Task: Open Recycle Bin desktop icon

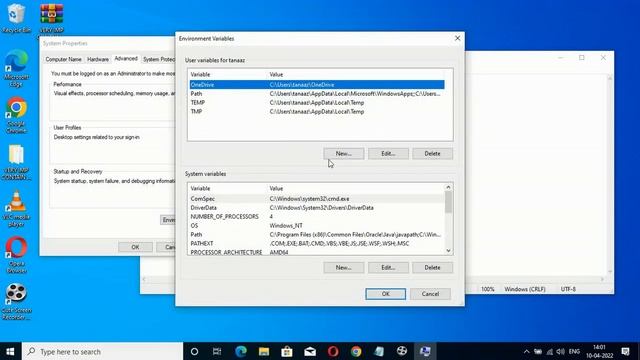Action: coord(16,17)
